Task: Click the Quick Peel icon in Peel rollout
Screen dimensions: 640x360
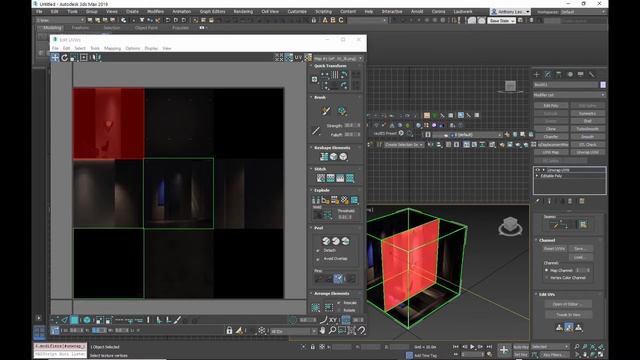Action: point(326,241)
